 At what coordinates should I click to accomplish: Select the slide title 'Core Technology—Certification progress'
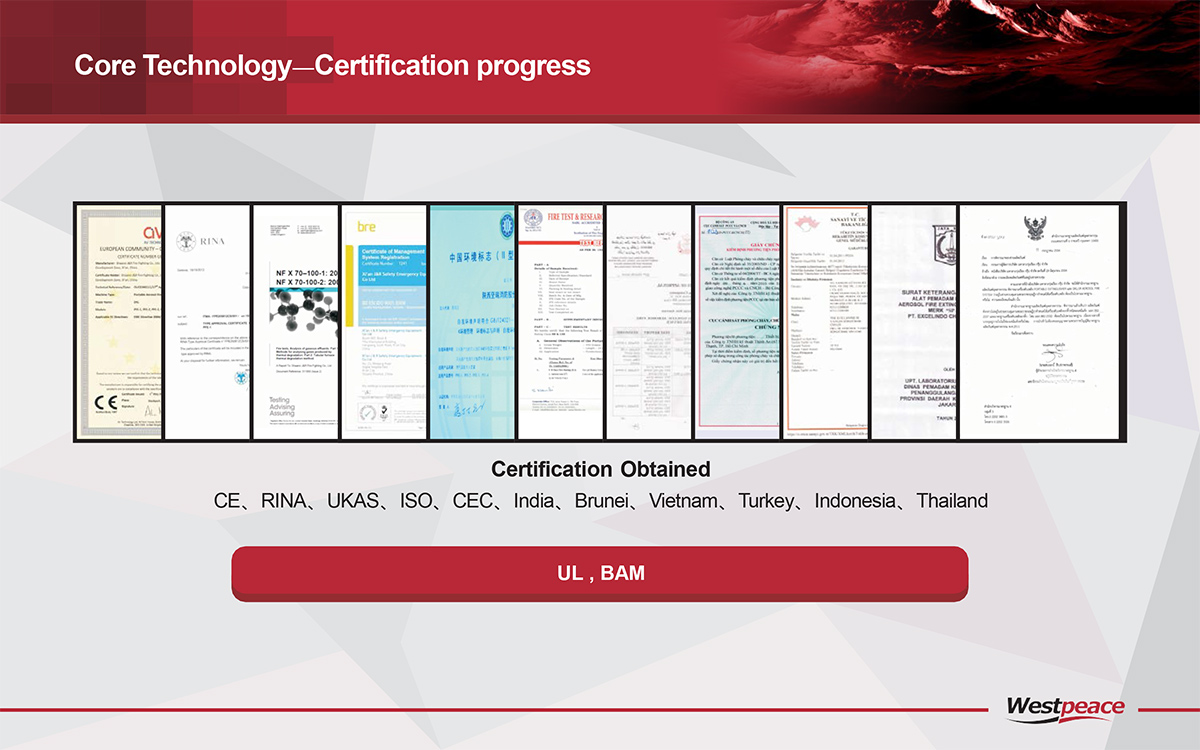pyautogui.click(x=332, y=66)
